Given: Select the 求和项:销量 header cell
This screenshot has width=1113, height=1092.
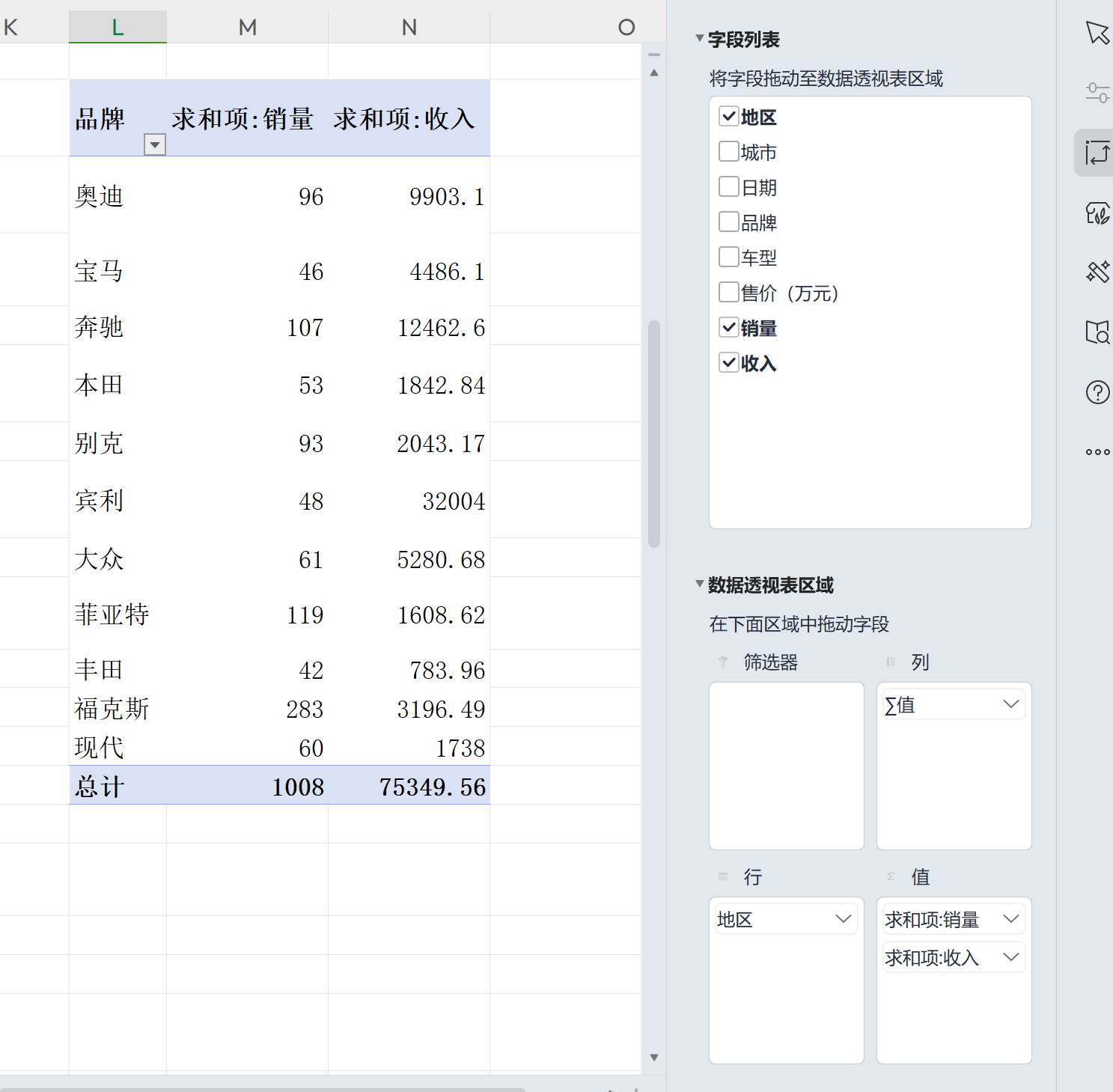Looking at the screenshot, I should point(247,118).
